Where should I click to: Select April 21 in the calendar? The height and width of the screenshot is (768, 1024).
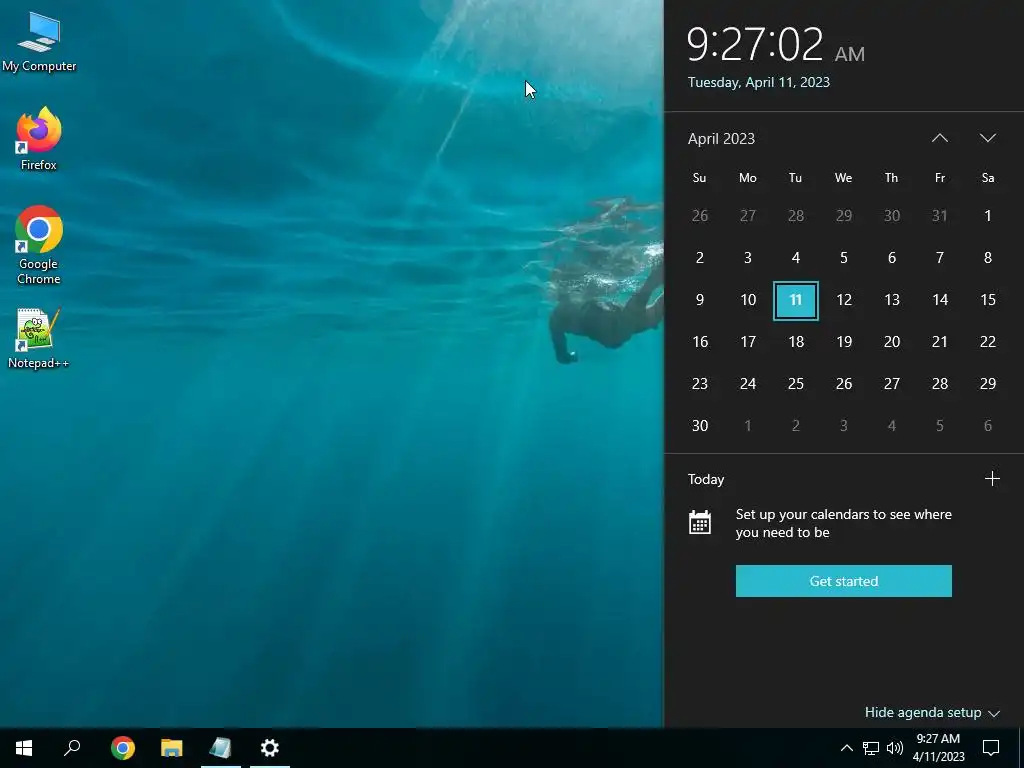coord(940,342)
